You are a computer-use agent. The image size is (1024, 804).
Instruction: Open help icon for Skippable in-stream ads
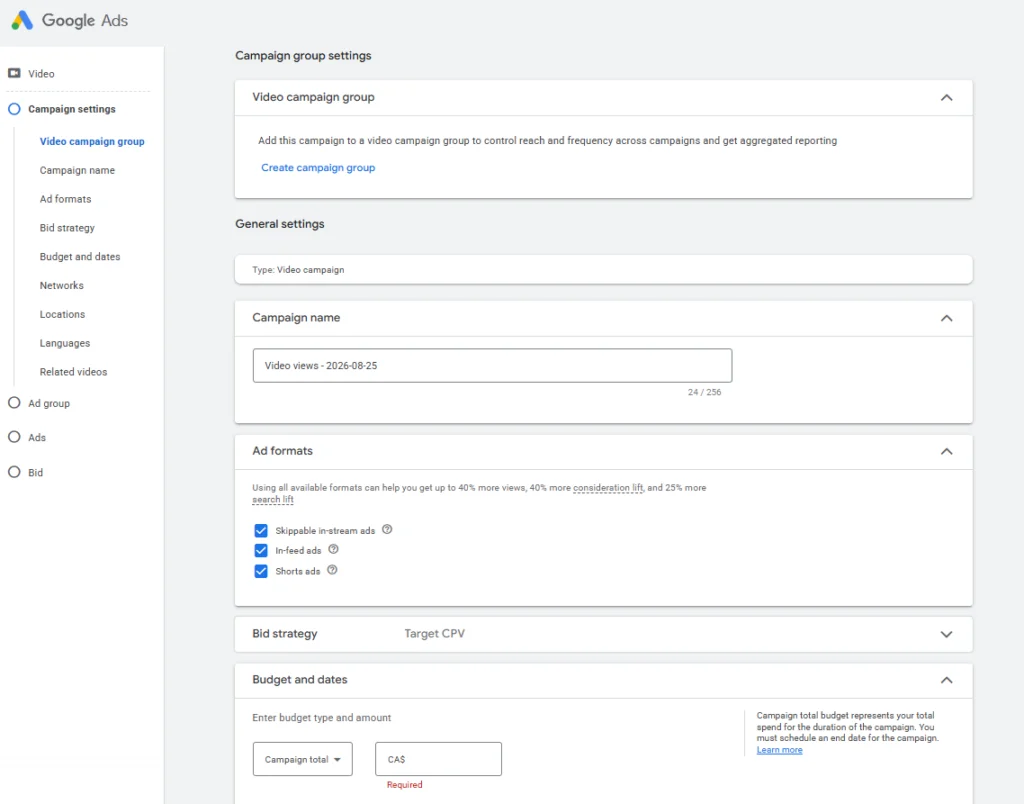[387, 530]
